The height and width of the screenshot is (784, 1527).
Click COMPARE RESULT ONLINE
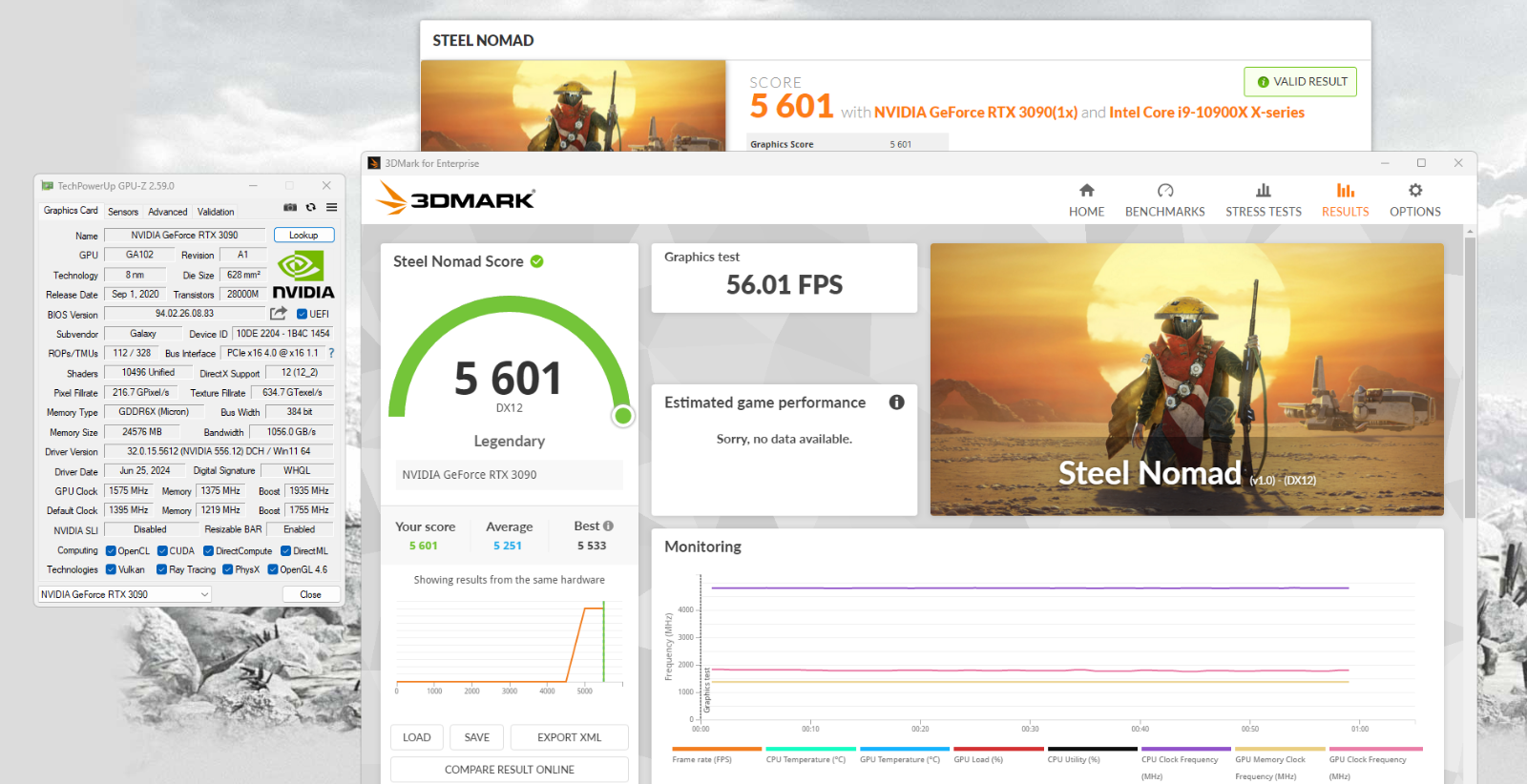(509, 770)
